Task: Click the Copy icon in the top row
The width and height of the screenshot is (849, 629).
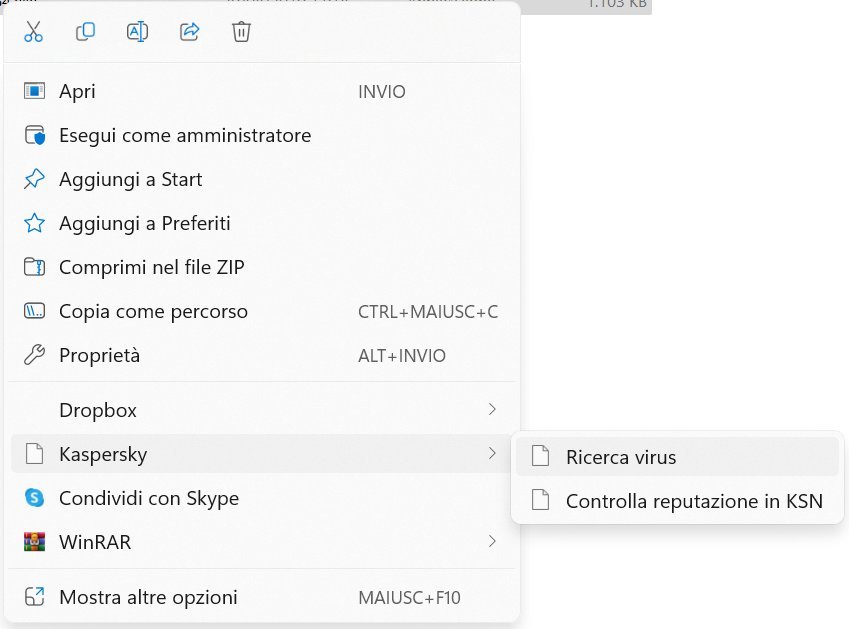Action: coord(86,32)
